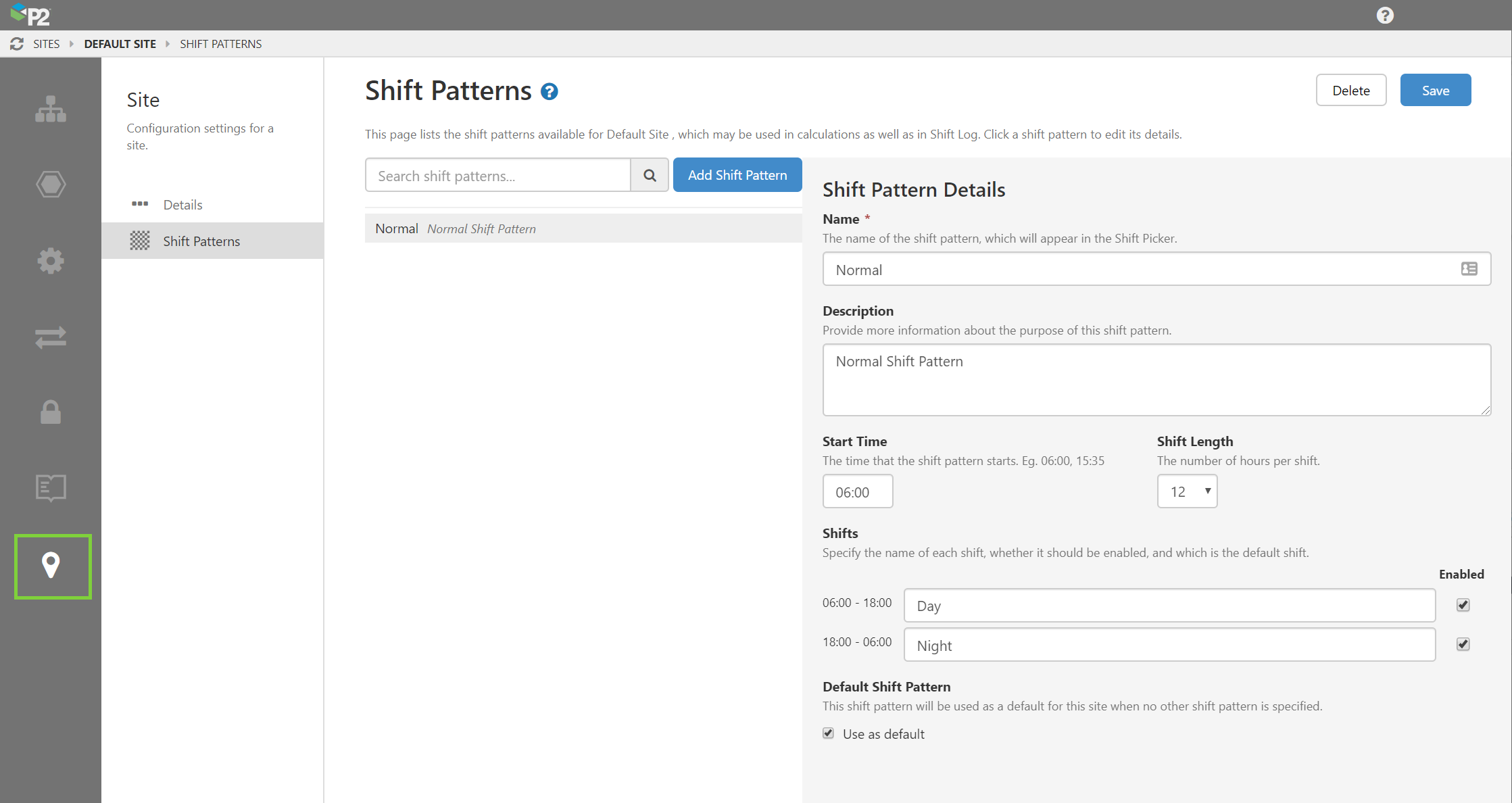
Task: Click the Start Time input field
Action: (x=857, y=491)
